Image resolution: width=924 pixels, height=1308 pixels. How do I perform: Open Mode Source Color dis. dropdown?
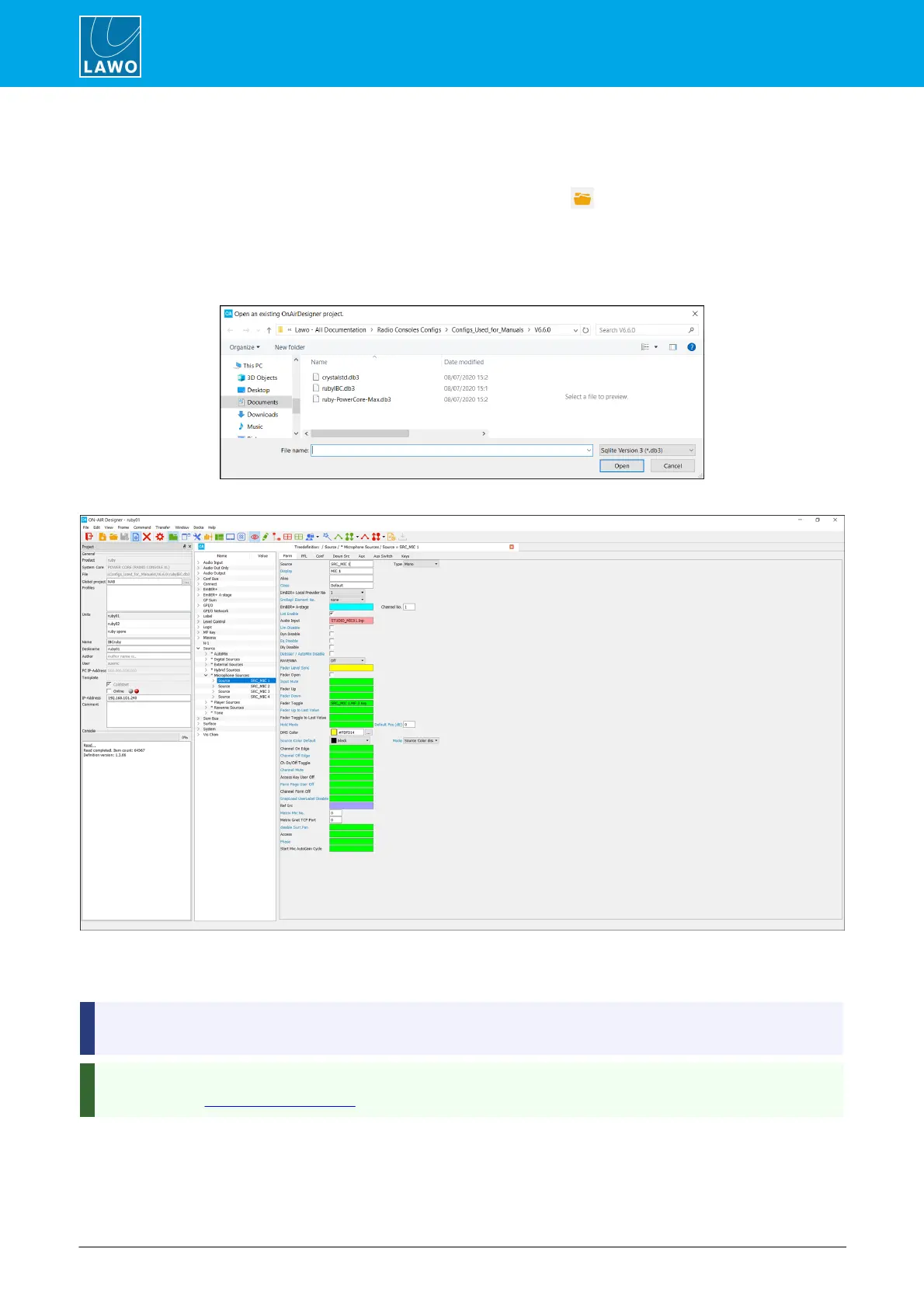[421, 740]
